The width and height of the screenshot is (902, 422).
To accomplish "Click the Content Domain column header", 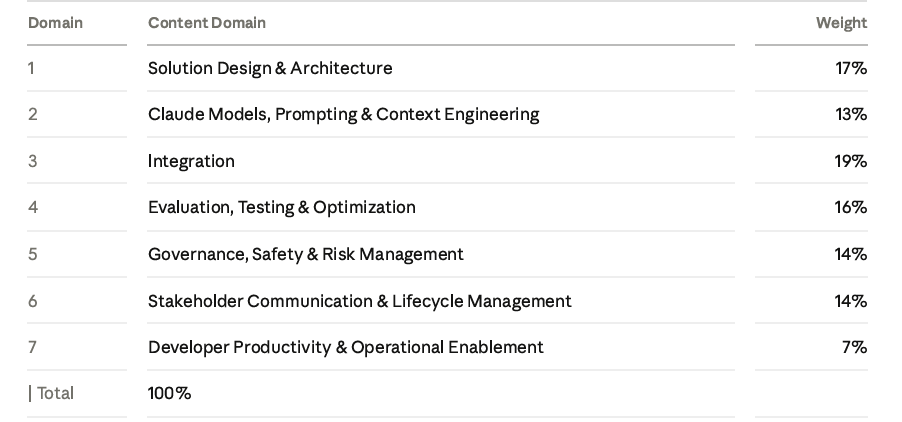I will pyautogui.click(x=207, y=23).
